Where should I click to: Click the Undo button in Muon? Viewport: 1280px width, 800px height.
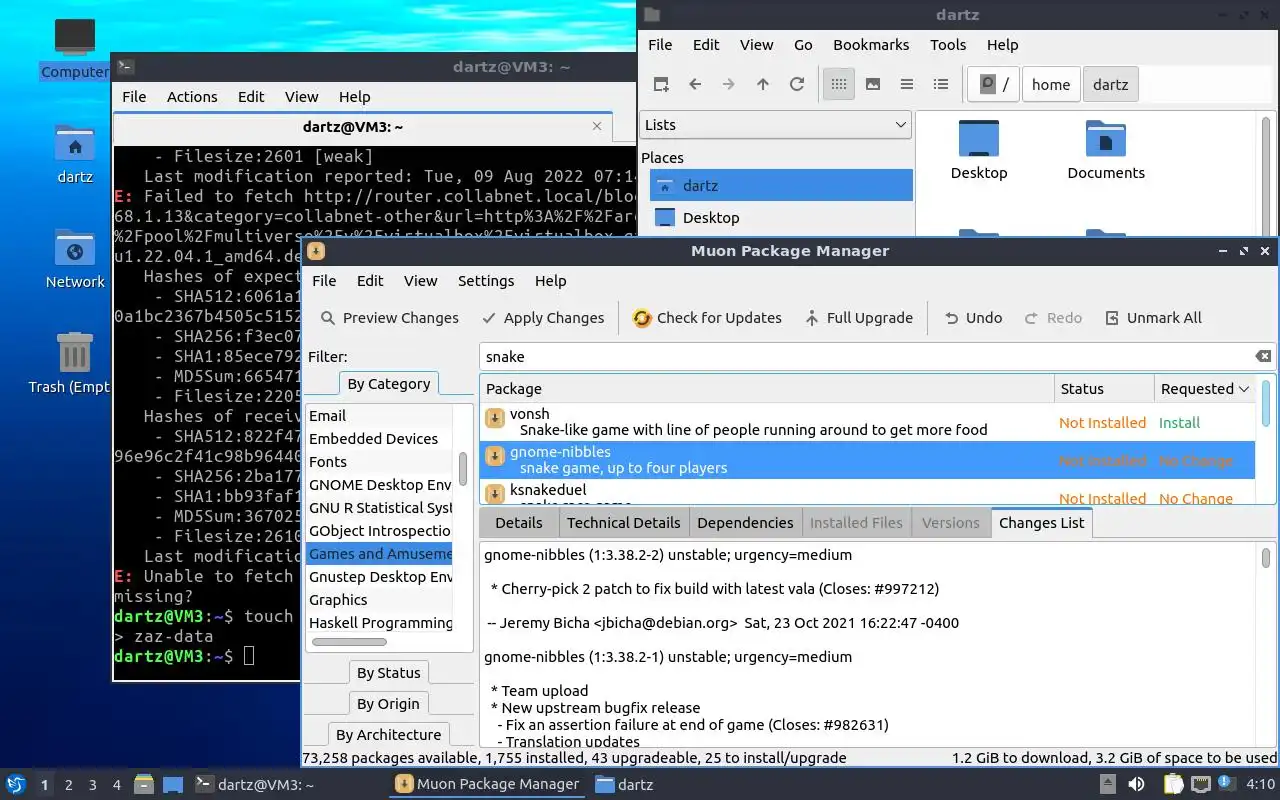973,318
